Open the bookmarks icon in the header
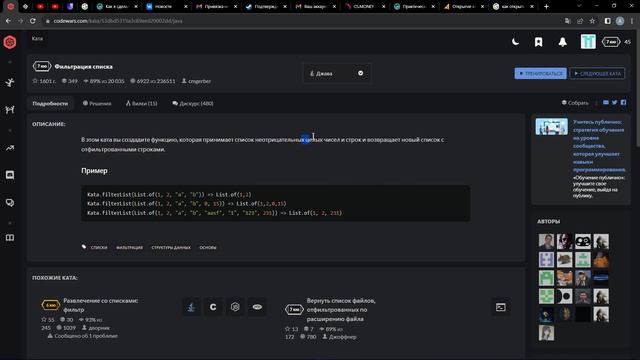The image size is (640, 360). coord(539,42)
